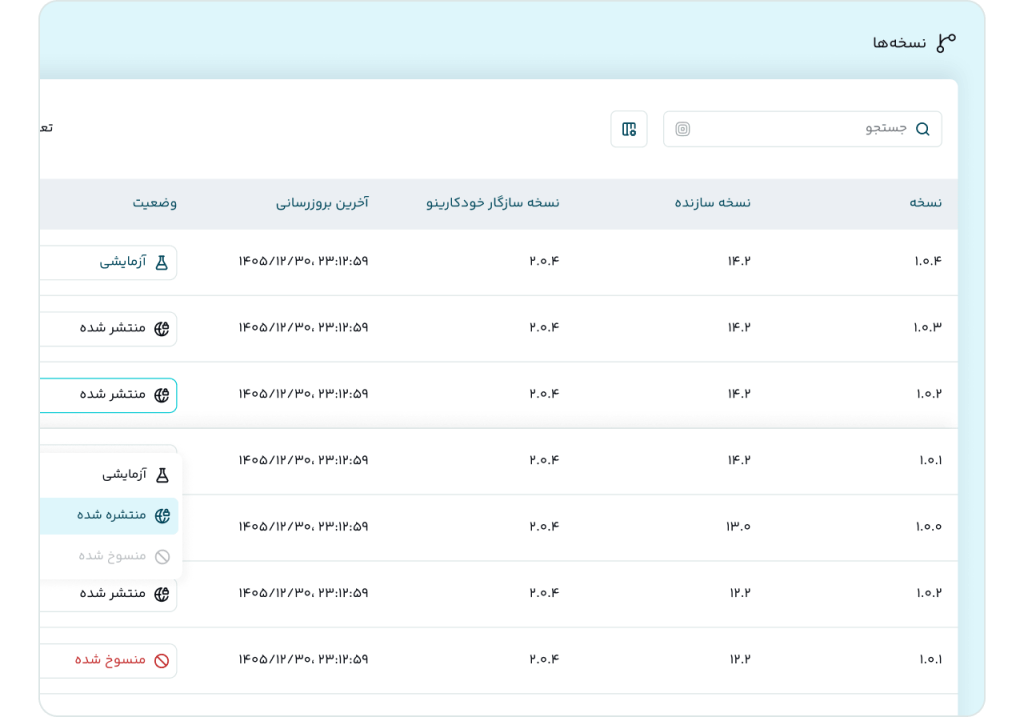Click the globe icon in version 1.0.3 status

pyautogui.click(x=161, y=328)
